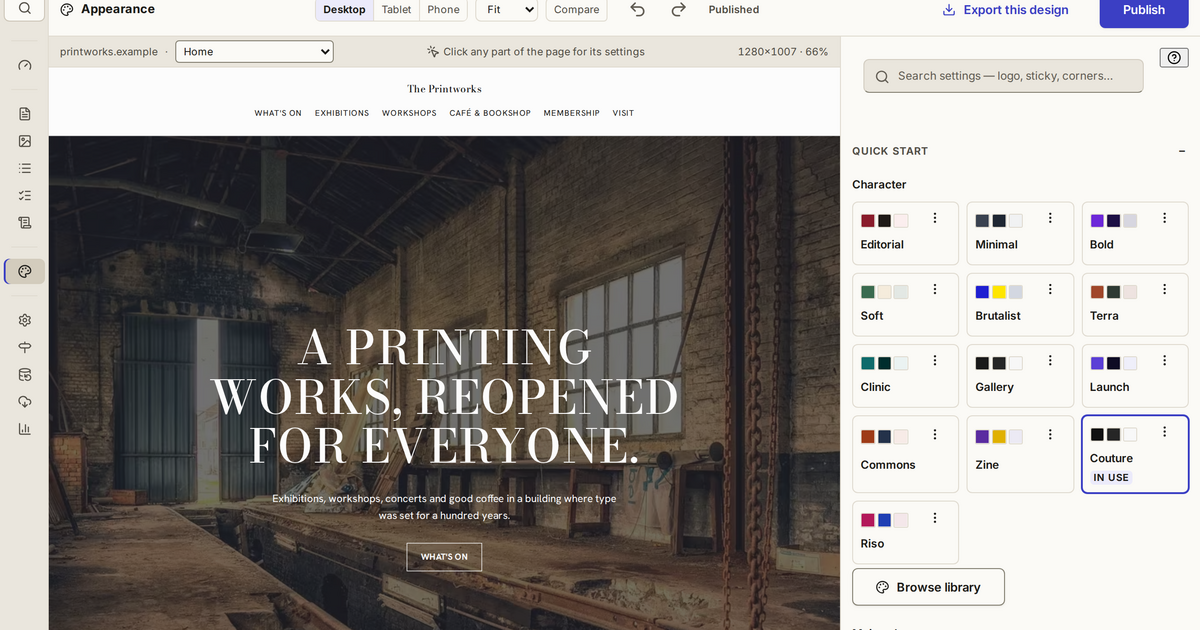Image resolution: width=1200 pixels, height=630 pixels.
Task: Click the help question mark icon
Action: pos(1174,58)
